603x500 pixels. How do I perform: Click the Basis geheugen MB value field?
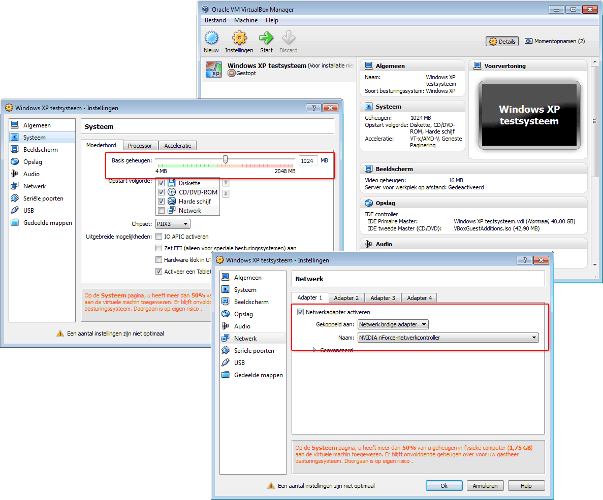307,160
